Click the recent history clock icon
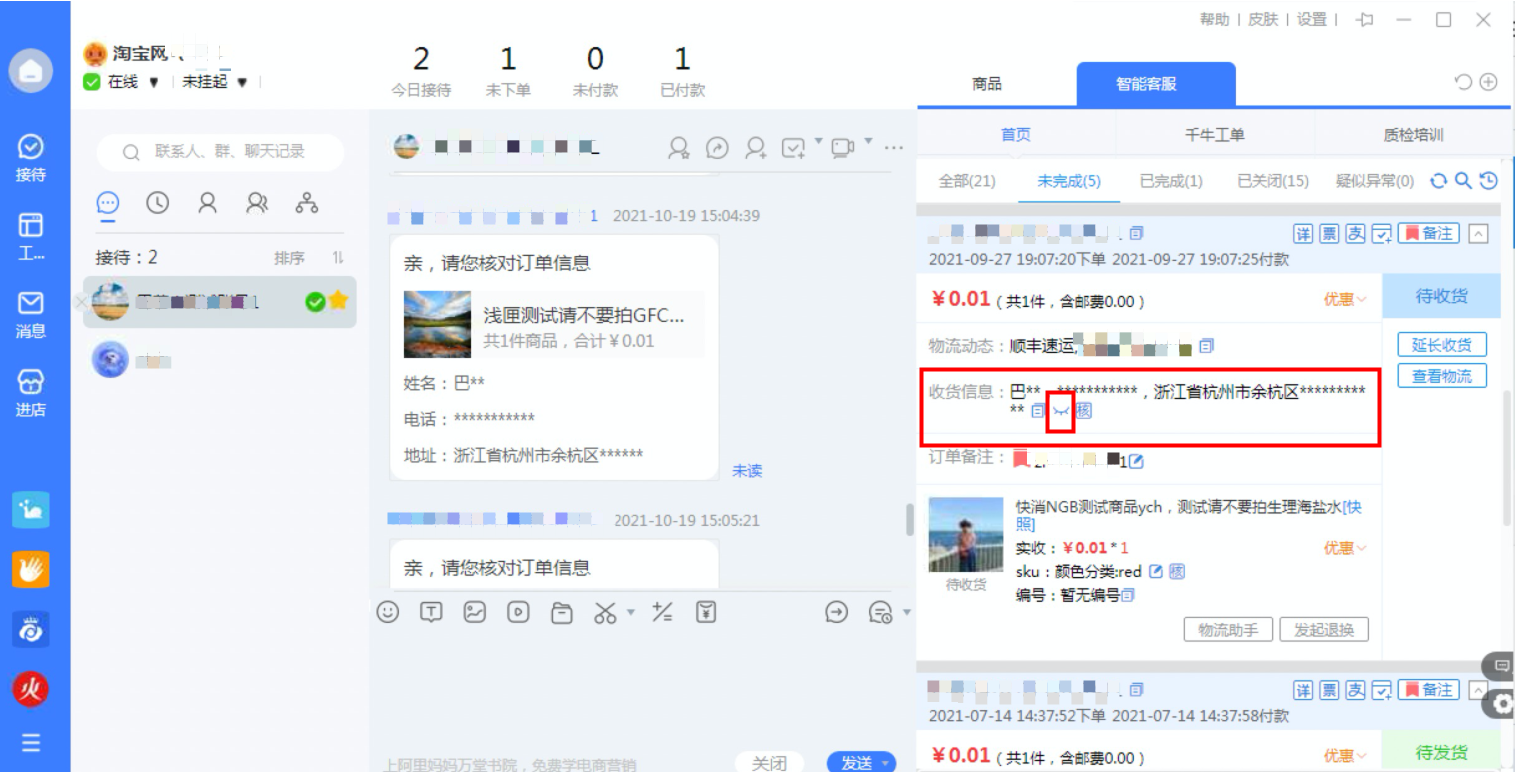The height and width of the screenshot is (772, 1515). [157, 203]
